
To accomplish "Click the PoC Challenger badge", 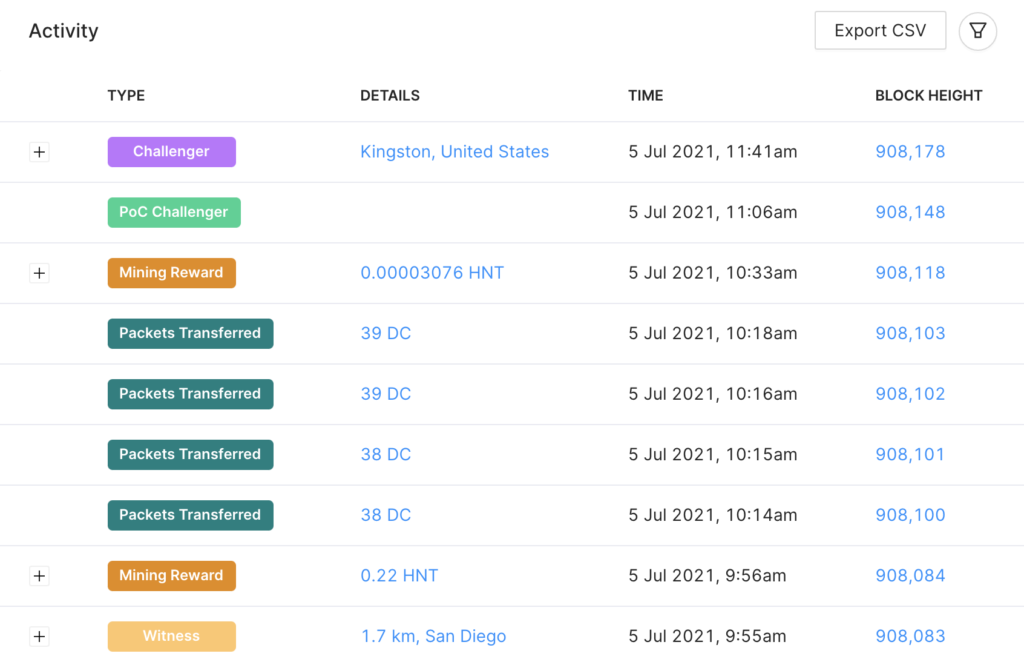I will pos(173,212).
